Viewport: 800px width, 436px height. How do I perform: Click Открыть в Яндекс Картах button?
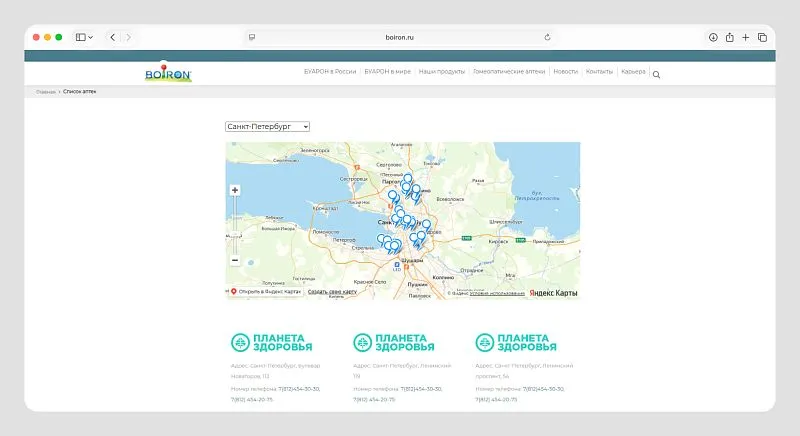[x=265, y=292]
